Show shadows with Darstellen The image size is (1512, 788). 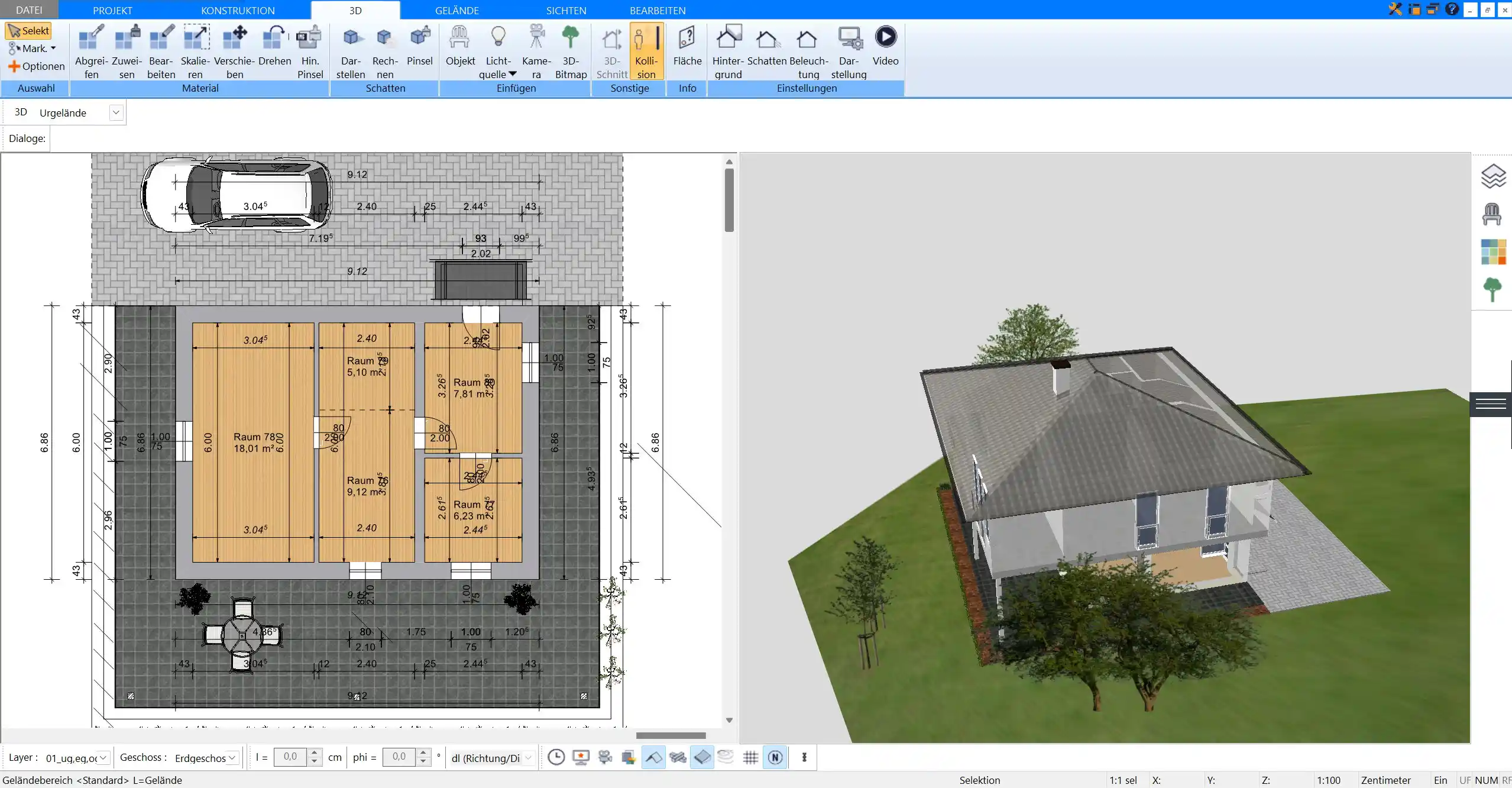coord(351,52)
